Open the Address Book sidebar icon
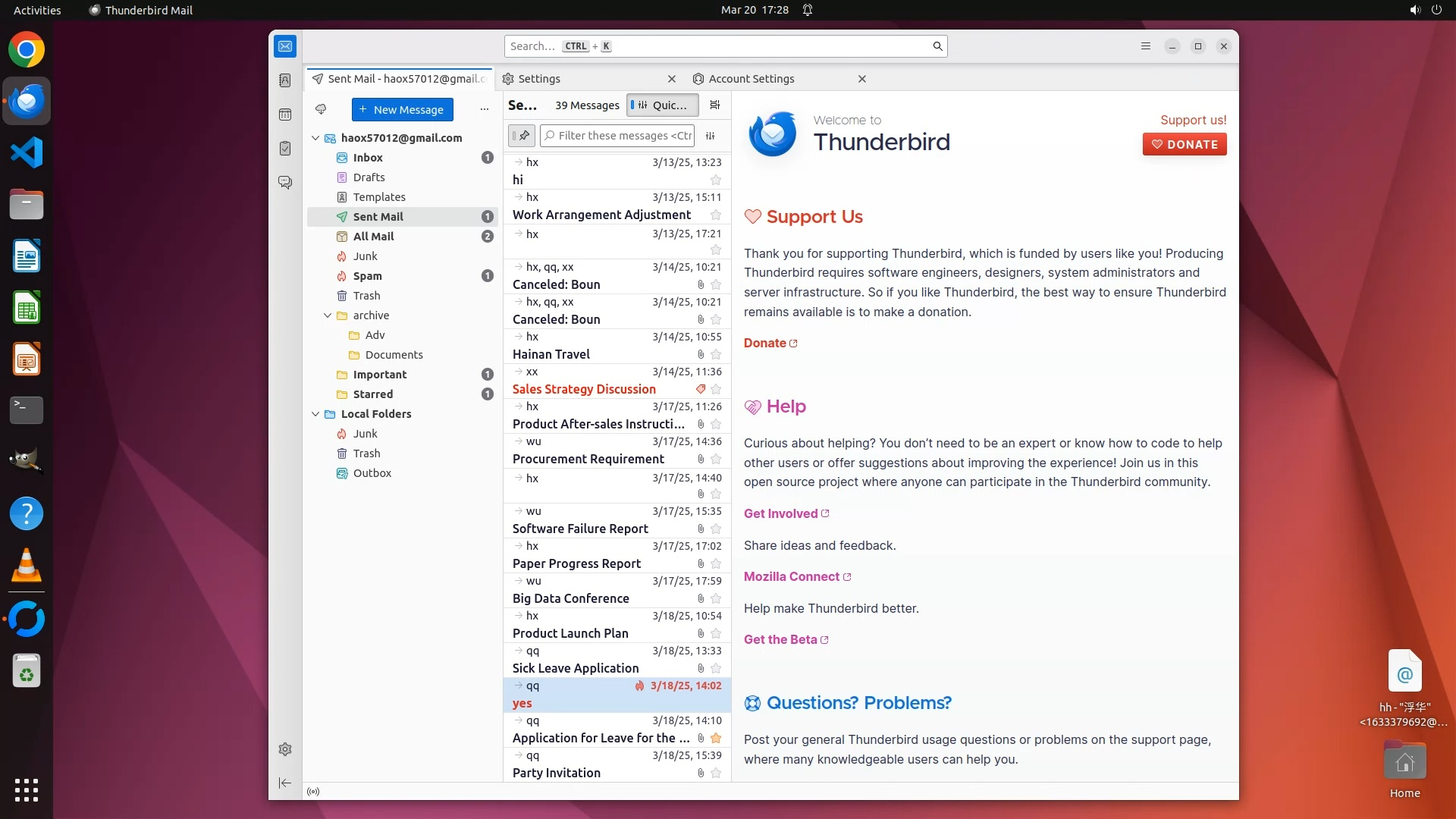Image resolution: width=1456 pixels, height=819 pixels. pos(285,80)
